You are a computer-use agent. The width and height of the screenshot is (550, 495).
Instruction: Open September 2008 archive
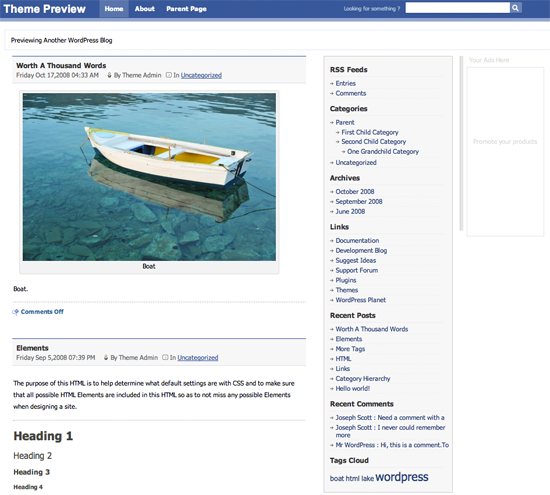[x=359, y=202]
